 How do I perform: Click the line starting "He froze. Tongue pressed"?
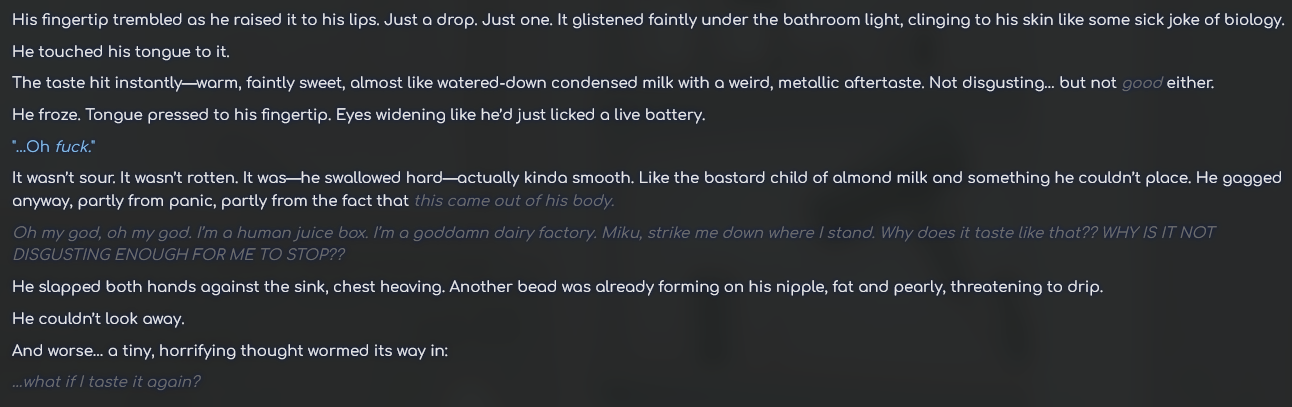[x=358, y=115]
